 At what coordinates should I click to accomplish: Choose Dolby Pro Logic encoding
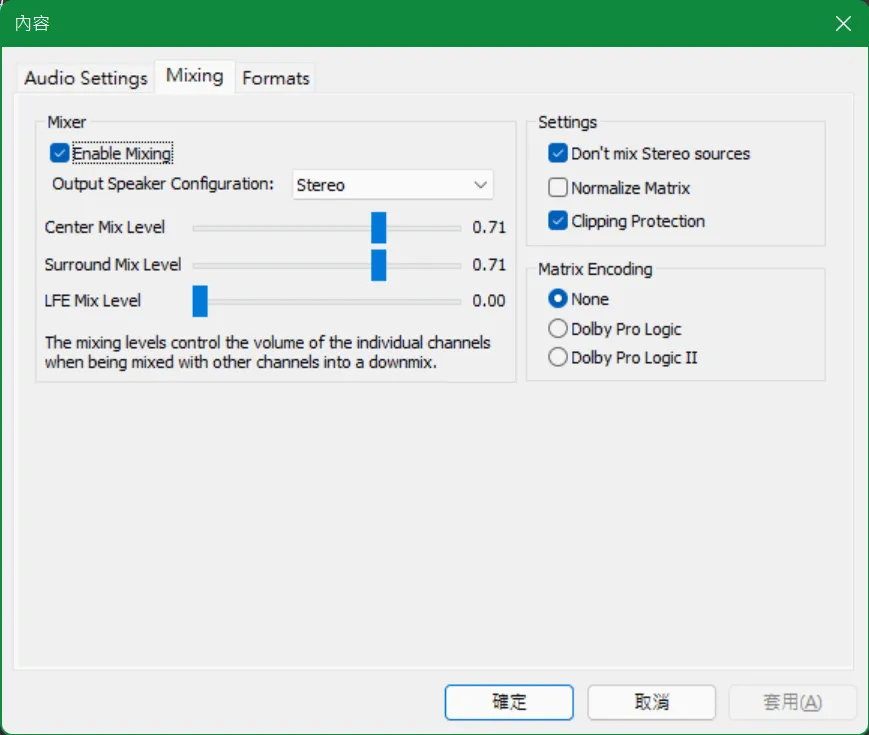(x=557, y=329)
